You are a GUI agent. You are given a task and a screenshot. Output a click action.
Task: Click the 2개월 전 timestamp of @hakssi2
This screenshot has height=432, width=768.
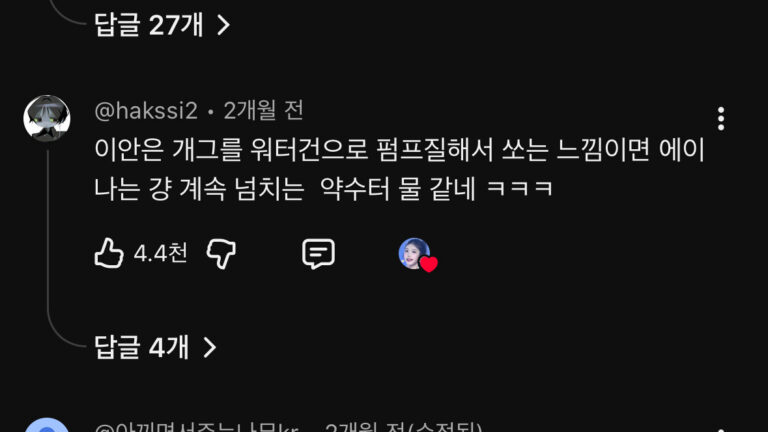(x=264, y=111)
